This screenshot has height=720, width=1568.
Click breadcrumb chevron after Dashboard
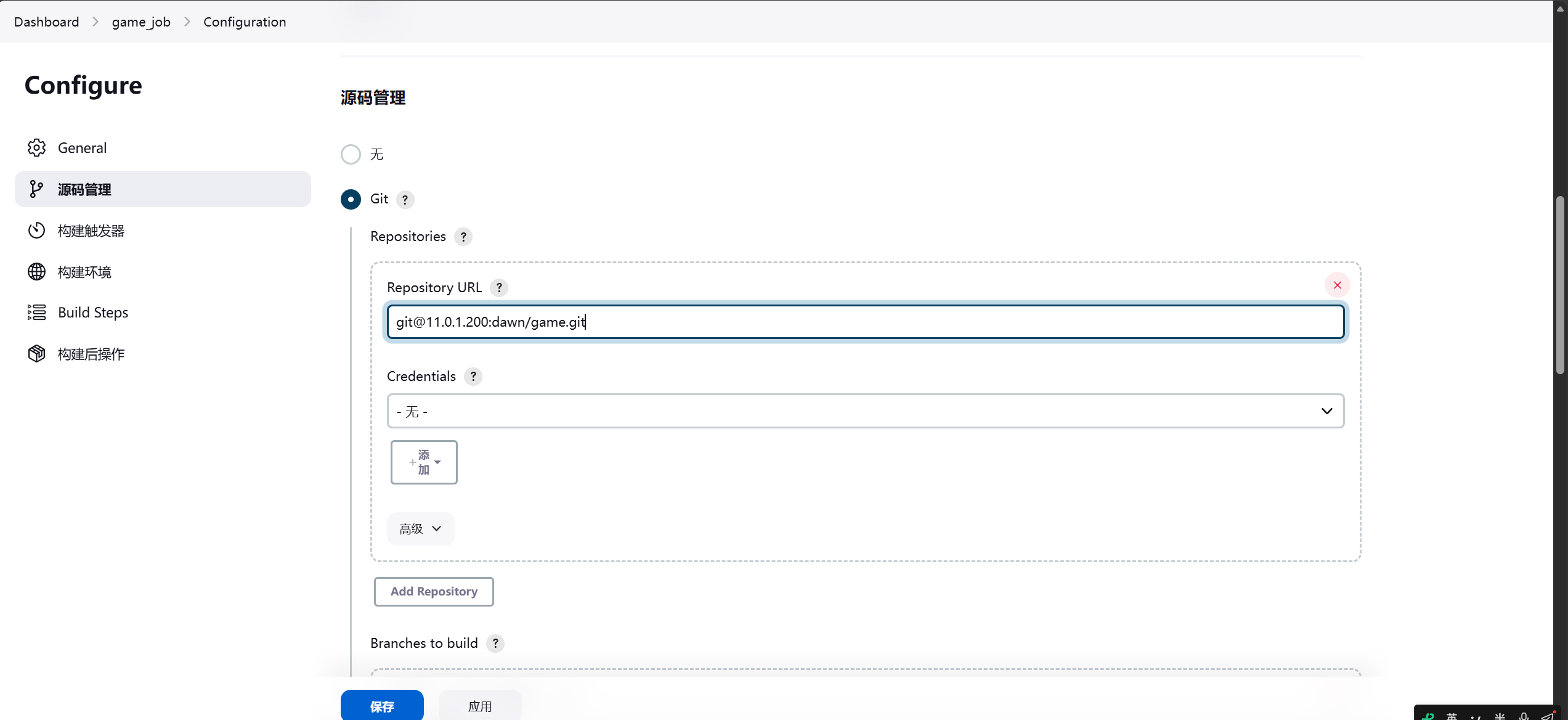95,22
